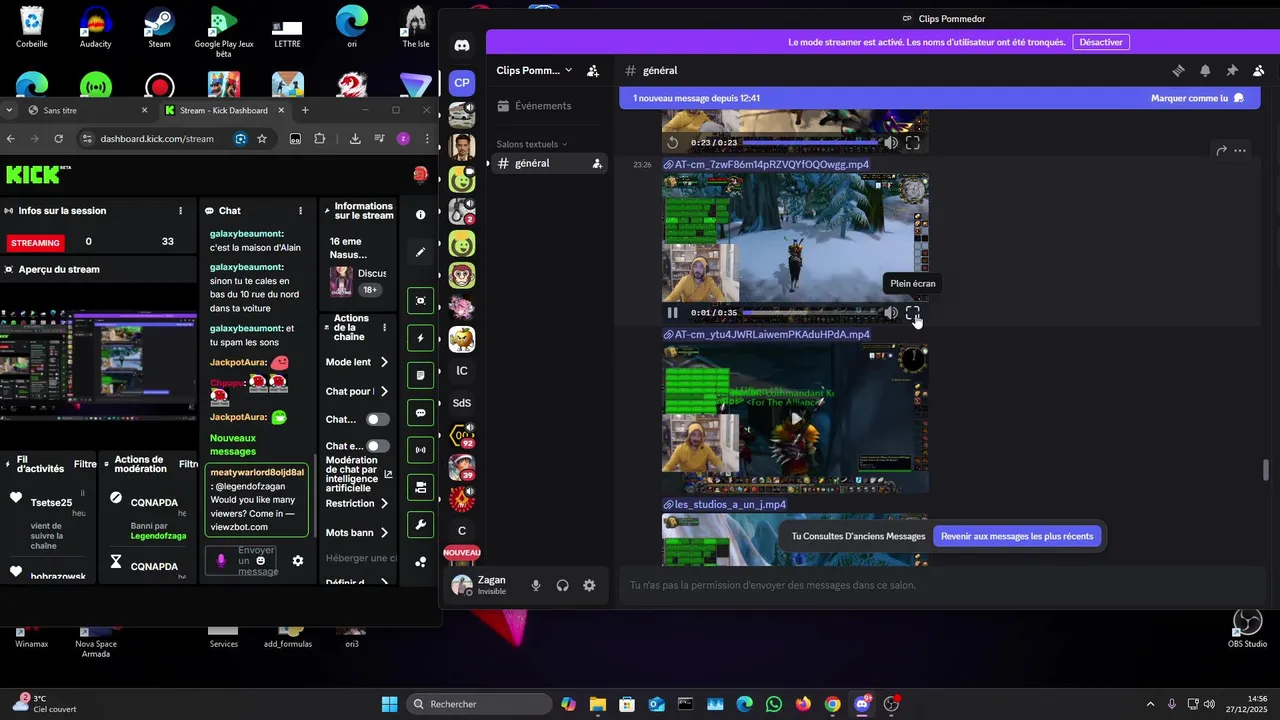Click Marquer comme lu
Viewport: 1280px width, 720px height.
pos(1197,98)
